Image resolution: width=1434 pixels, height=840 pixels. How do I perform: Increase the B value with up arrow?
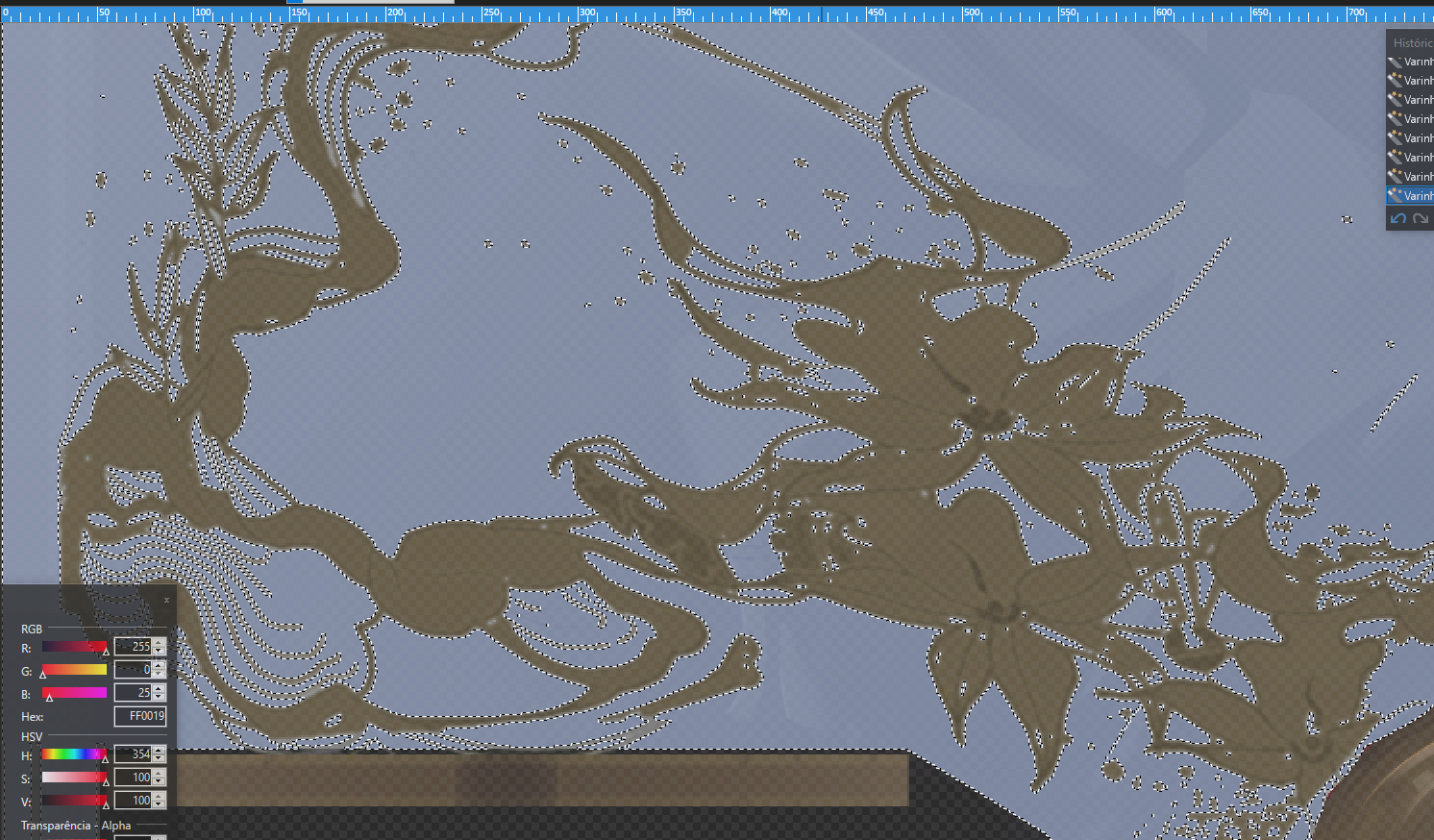pyautogui.click(x=160, y=688)
